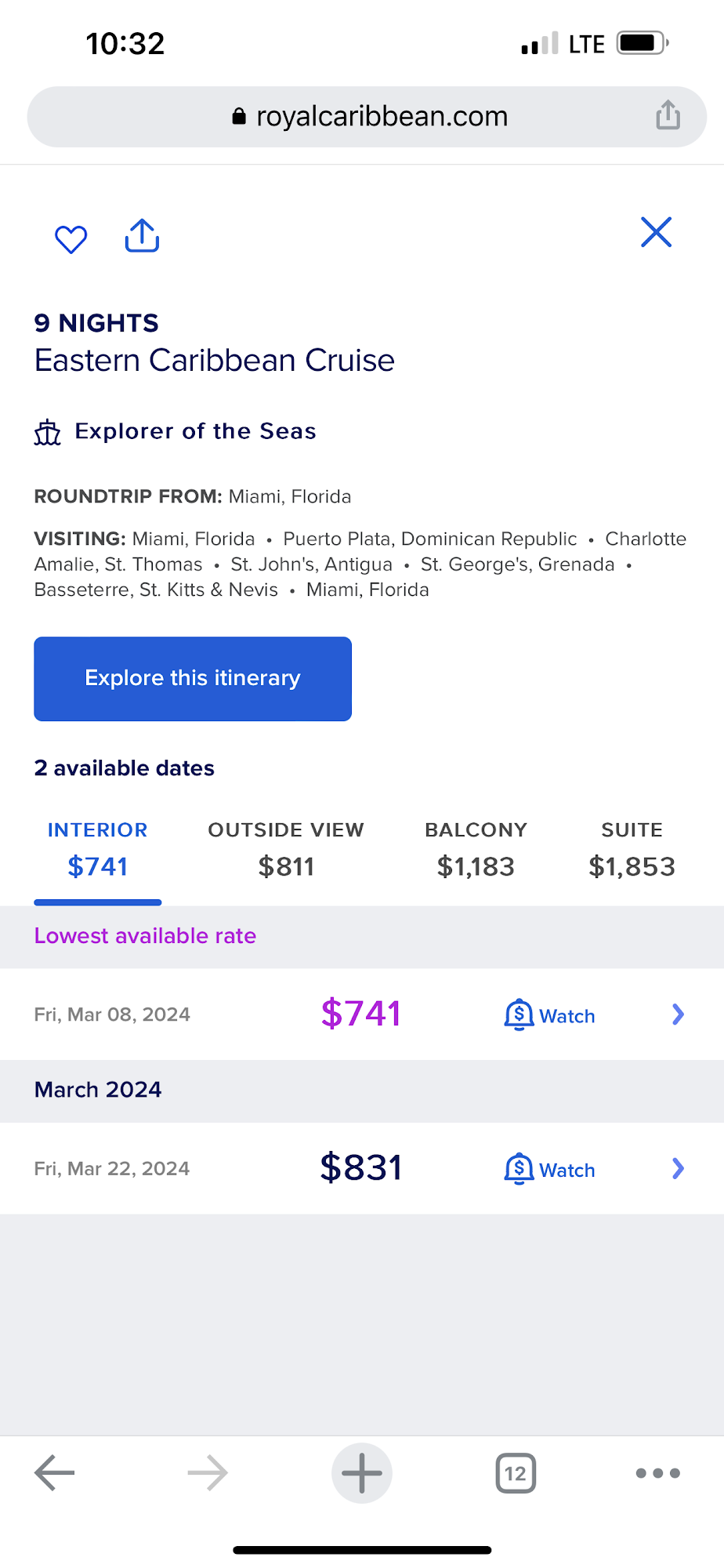Switch to the Balcony $1,183 tab
The image size is (724, 1568).
[x=476, y=851]
